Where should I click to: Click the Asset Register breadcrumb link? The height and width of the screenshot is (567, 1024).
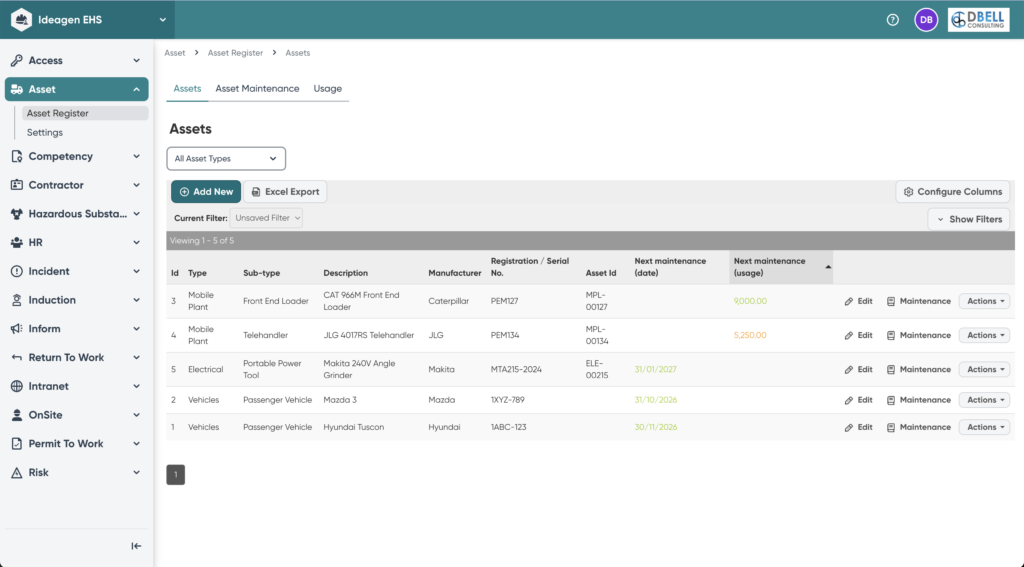click(x=235, y=53)
